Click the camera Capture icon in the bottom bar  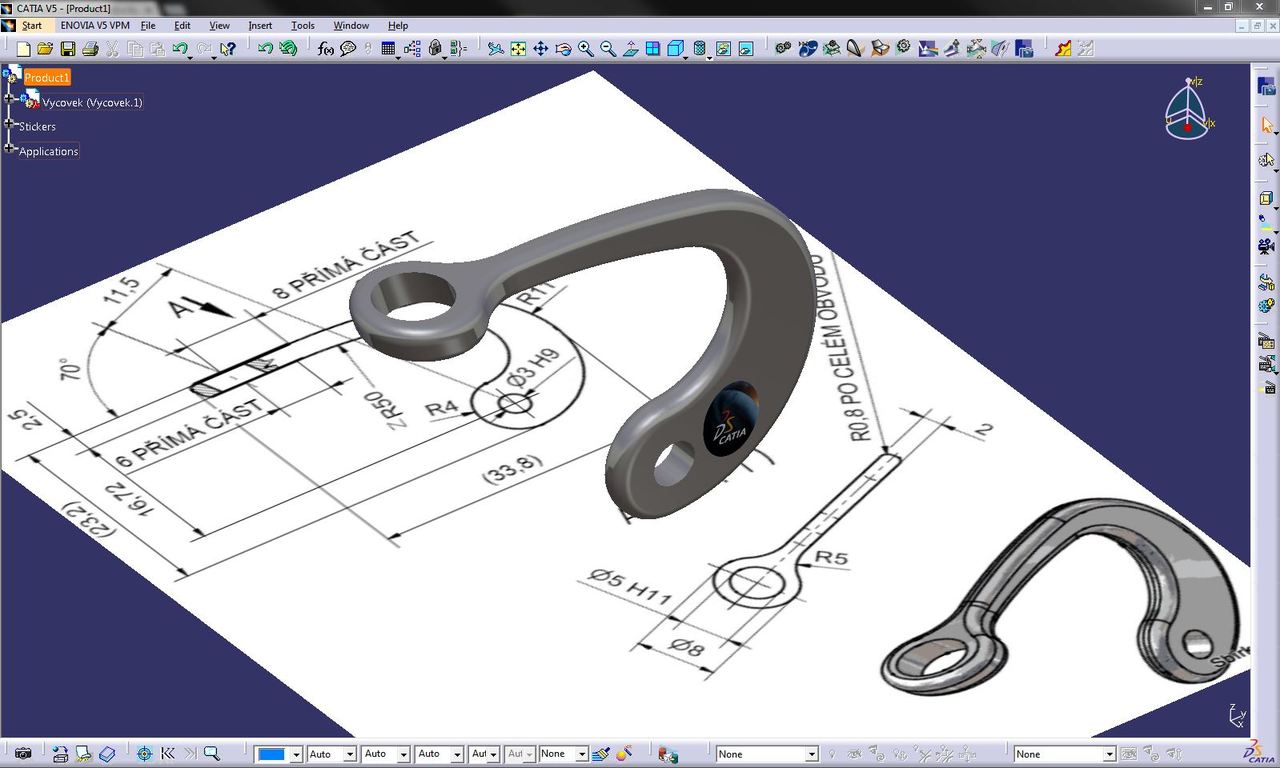23,754
